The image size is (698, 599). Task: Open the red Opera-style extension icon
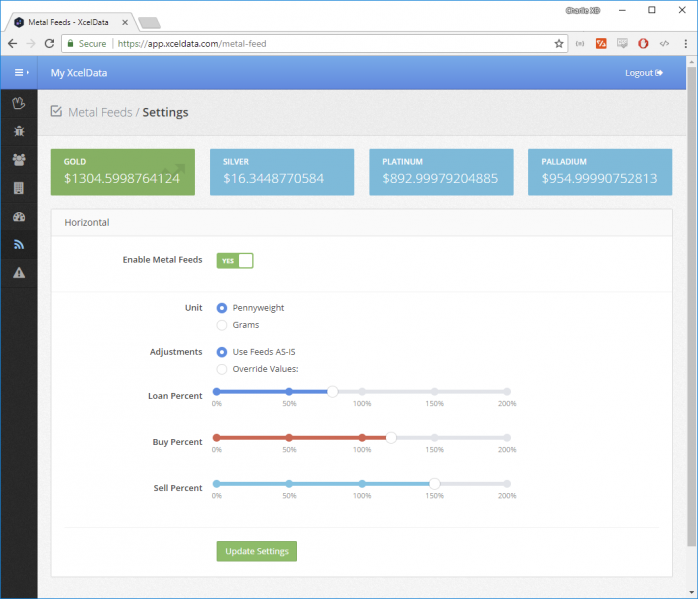[643, 43]
